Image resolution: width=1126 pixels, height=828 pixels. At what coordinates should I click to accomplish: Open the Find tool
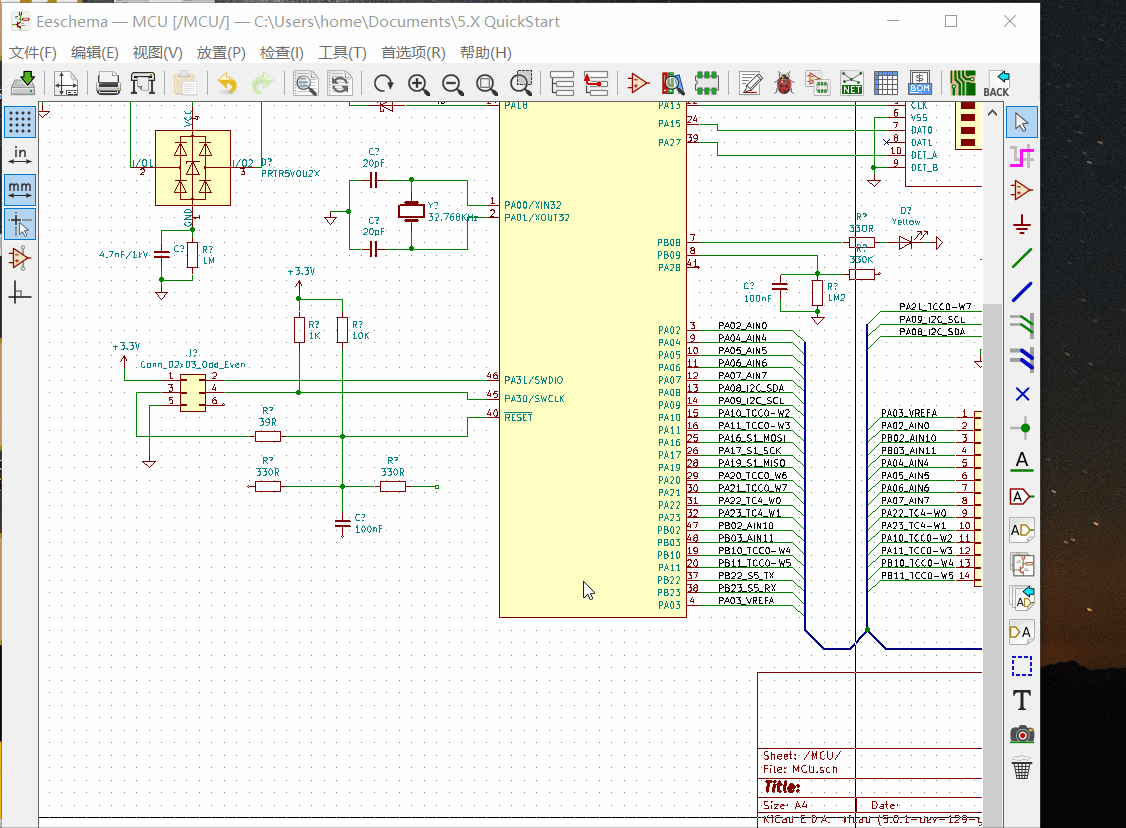(x=306, y=83)
